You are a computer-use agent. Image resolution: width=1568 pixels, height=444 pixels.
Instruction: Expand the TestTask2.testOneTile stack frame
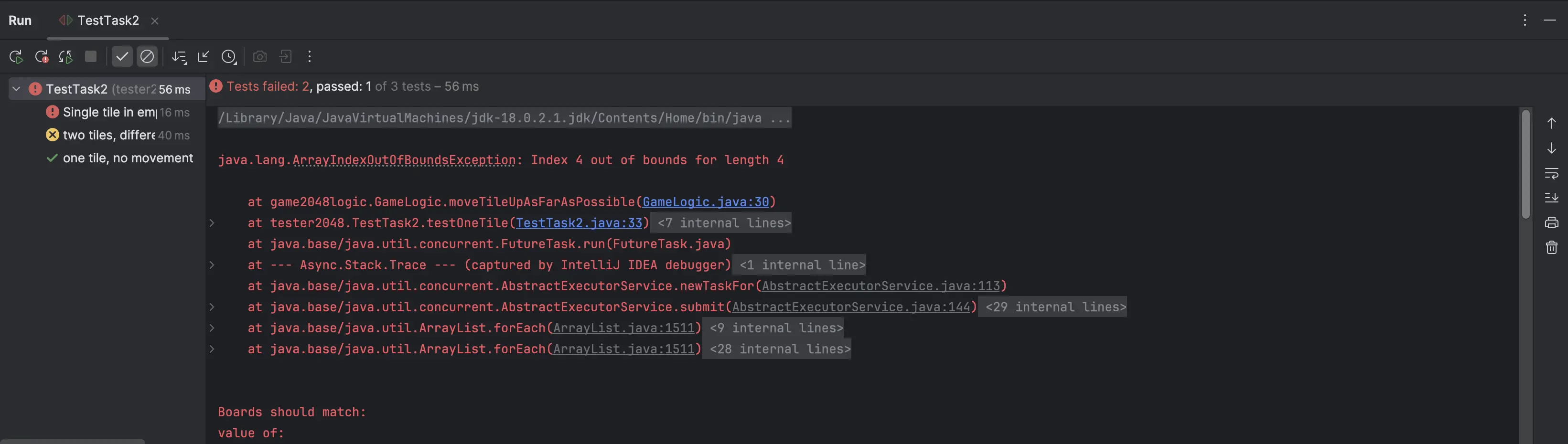click(x=211, y=223)
